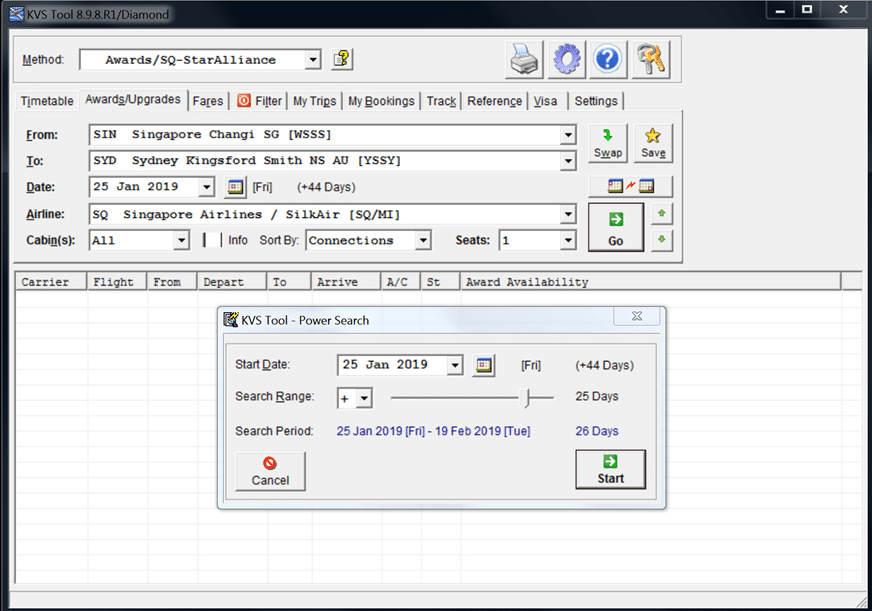
Task: Click the Search Period date range text
Action: [x=434, y=431]
